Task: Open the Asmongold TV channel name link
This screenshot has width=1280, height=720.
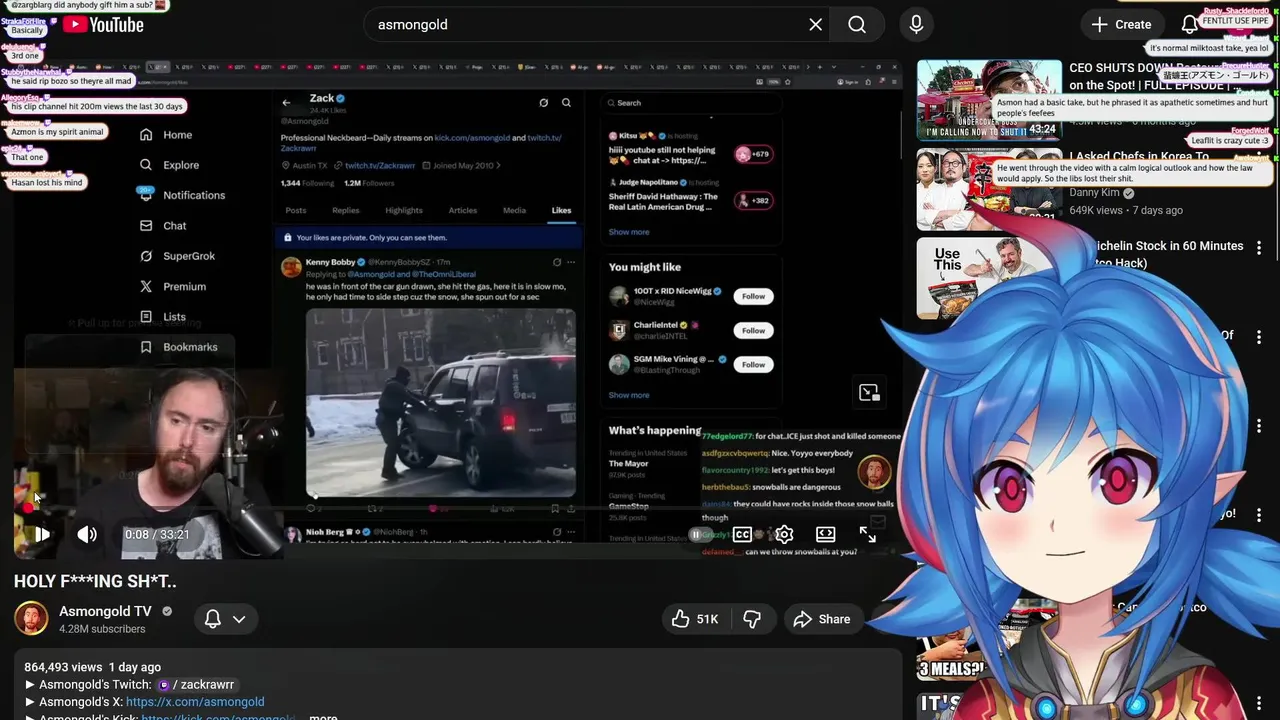Action: coord(105,611)
